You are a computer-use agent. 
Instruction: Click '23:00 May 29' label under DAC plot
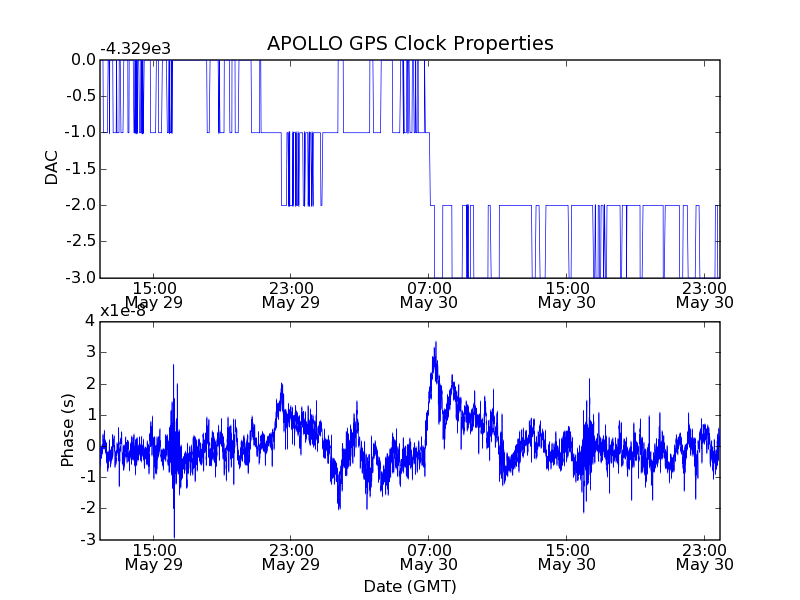[291, 296]
